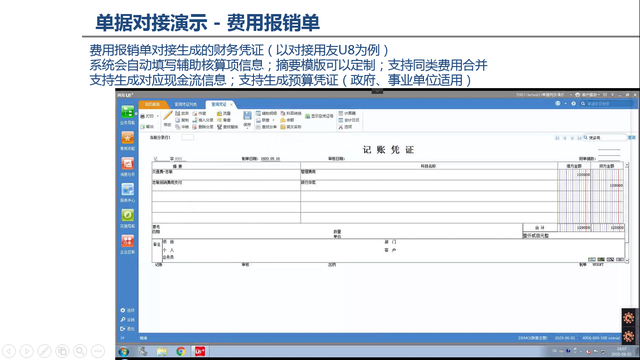Open the red enterprise apps sidebar icon
Screen dimensions: 640x360
[x=127, y=241]
